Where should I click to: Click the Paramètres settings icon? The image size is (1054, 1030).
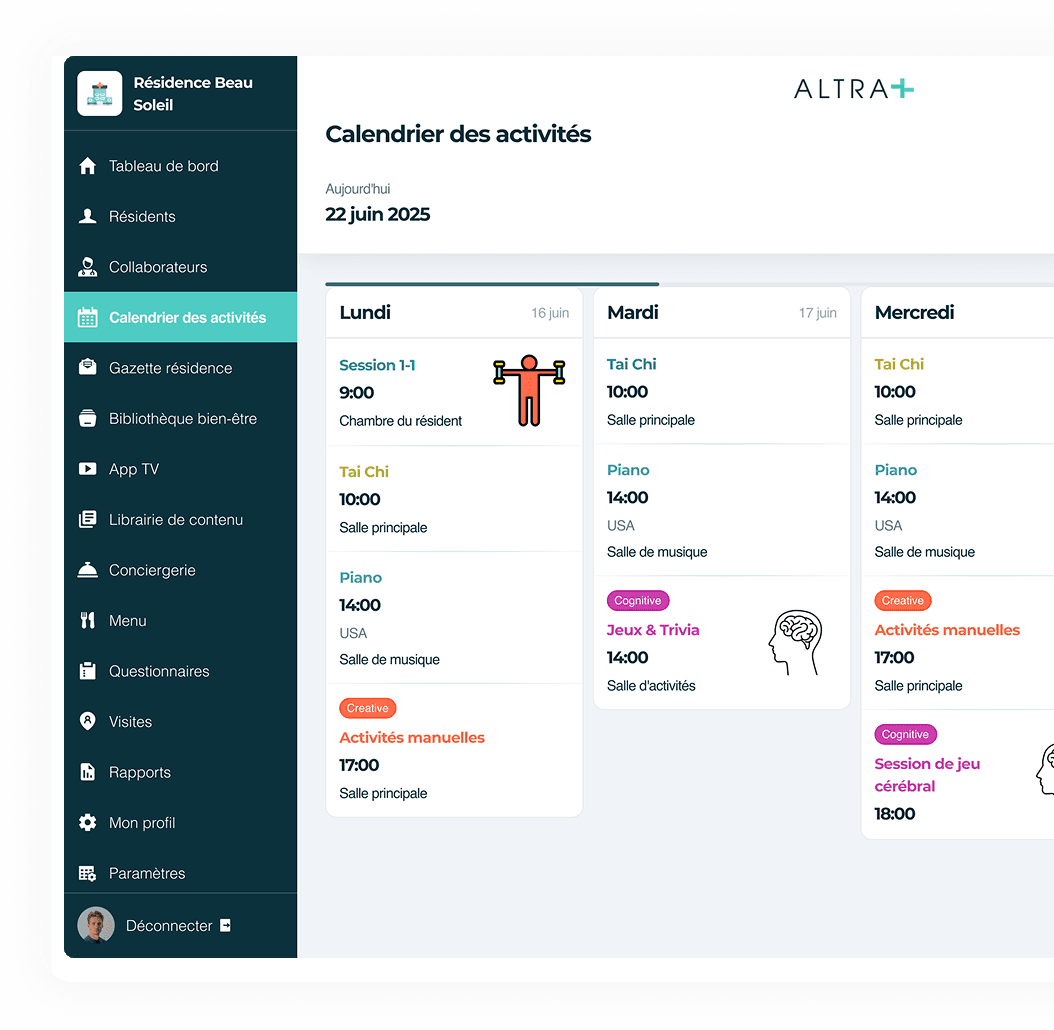tap(88, 873)
